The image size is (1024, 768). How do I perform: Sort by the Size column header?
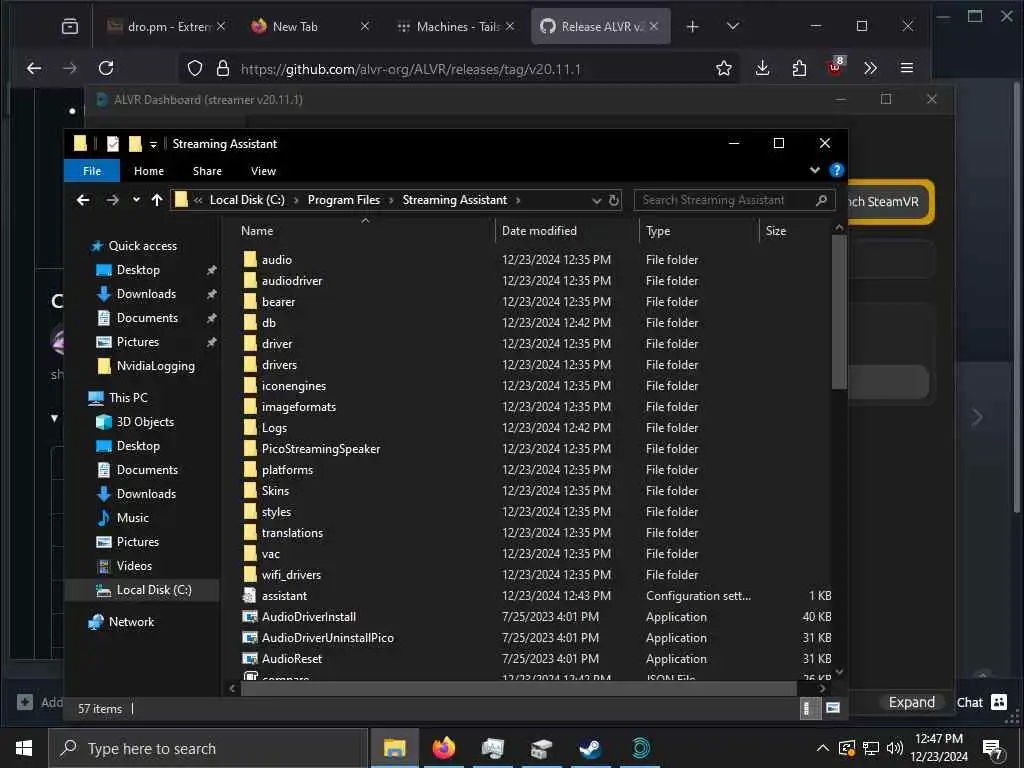click(776, 231)
